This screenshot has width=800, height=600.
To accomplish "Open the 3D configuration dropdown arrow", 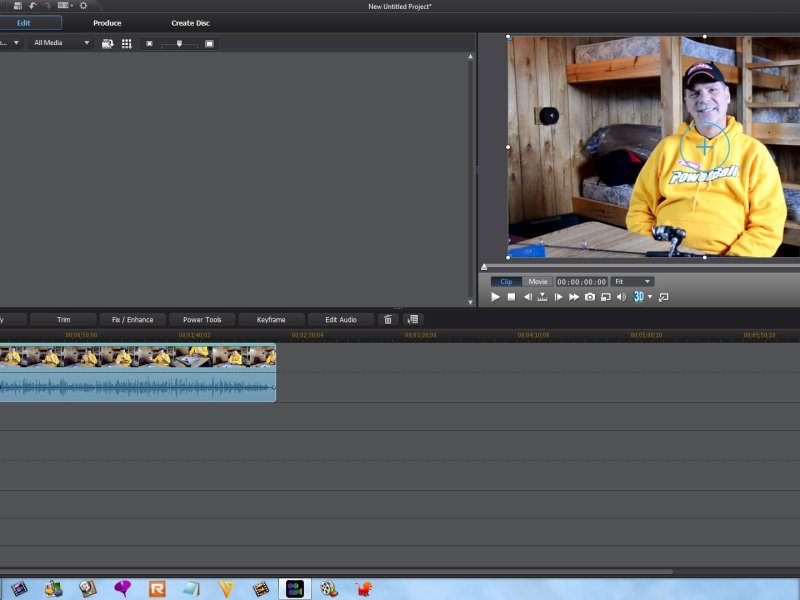I will click(x=650, y=297).
